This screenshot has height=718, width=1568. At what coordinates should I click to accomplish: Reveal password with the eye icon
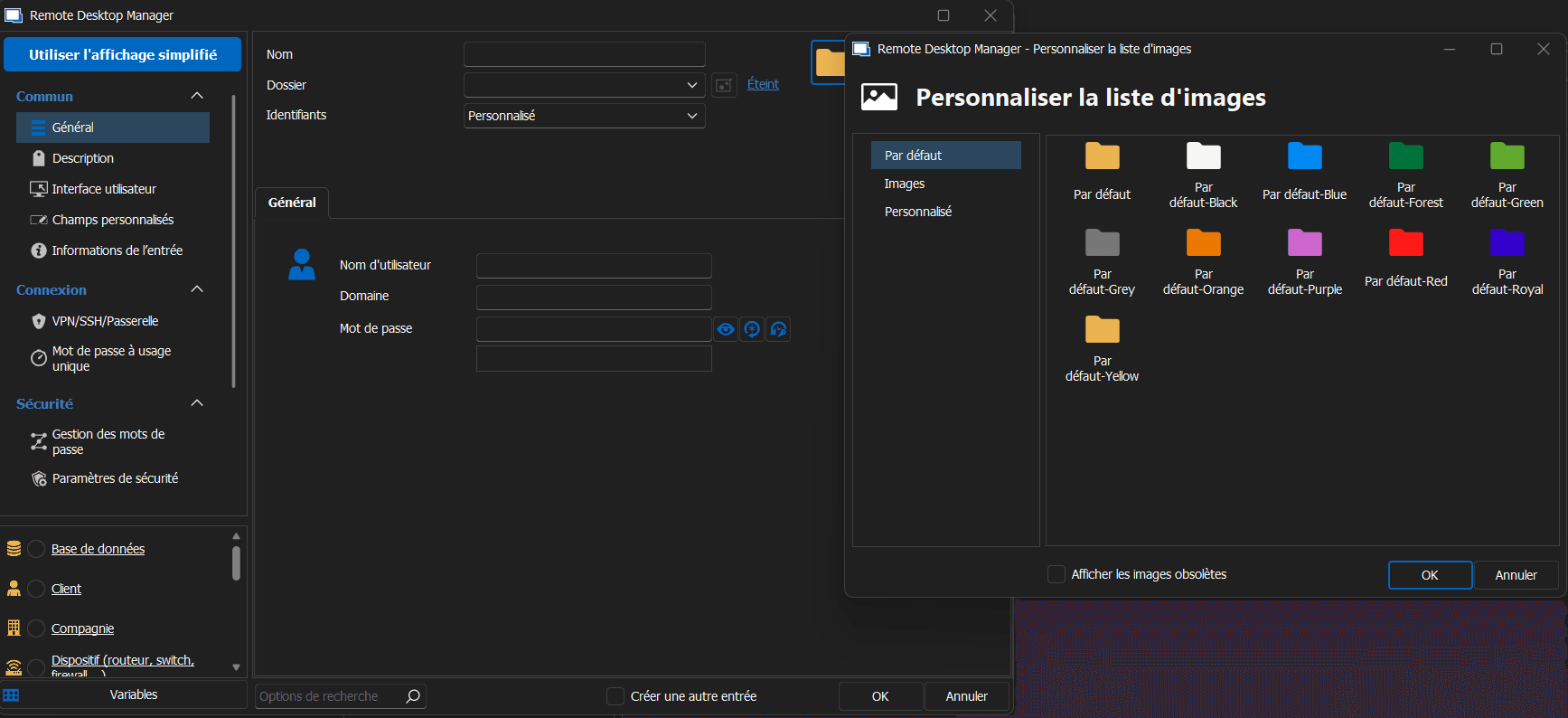coord(726,329)
